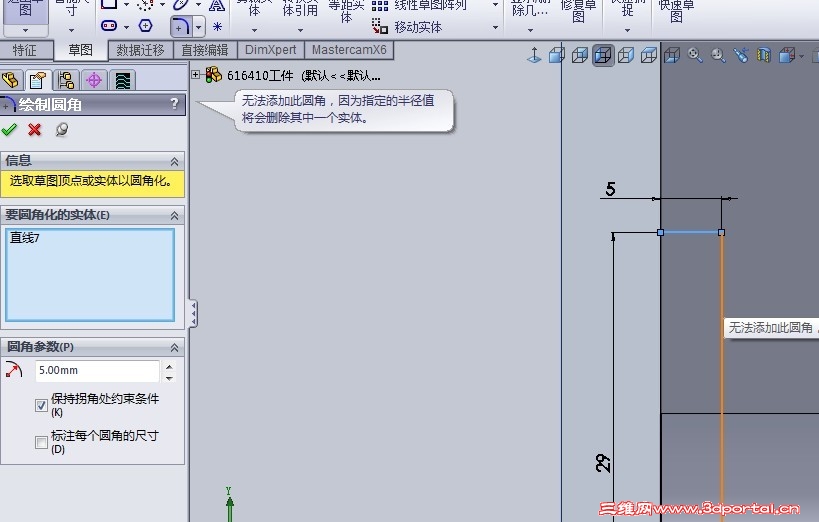The width and height of the screenshot is (819, 522).
Task: Click the view orientation cube icon
Action: tap(787, 55)
